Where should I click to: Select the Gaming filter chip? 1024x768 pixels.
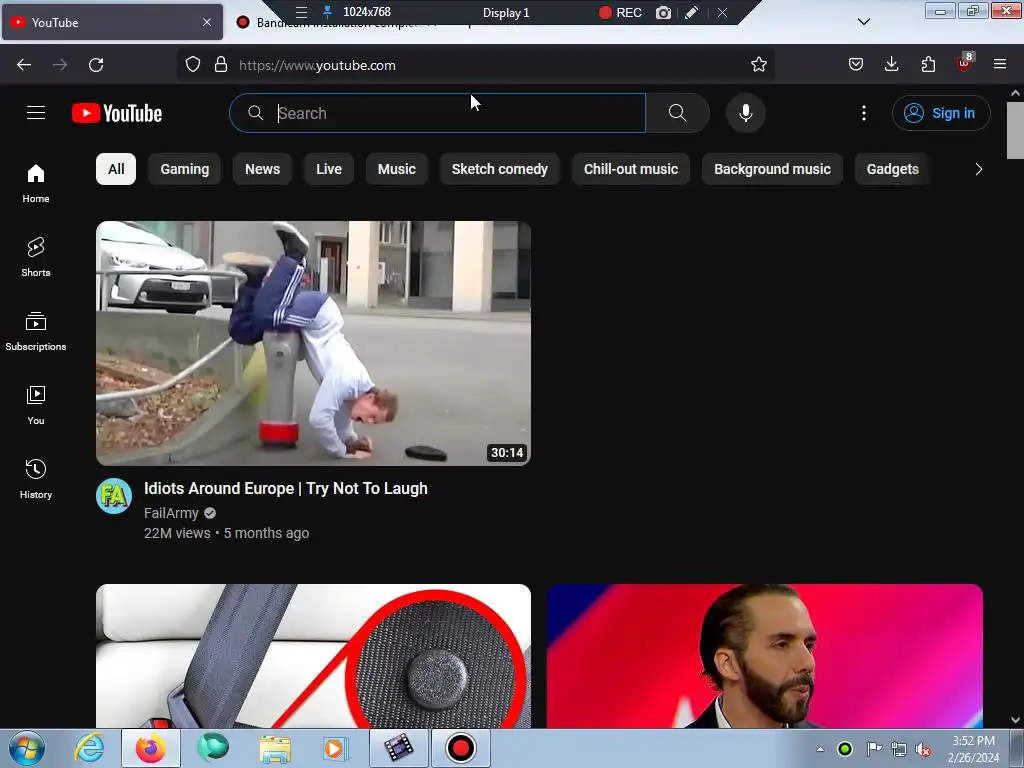[185, 169]
